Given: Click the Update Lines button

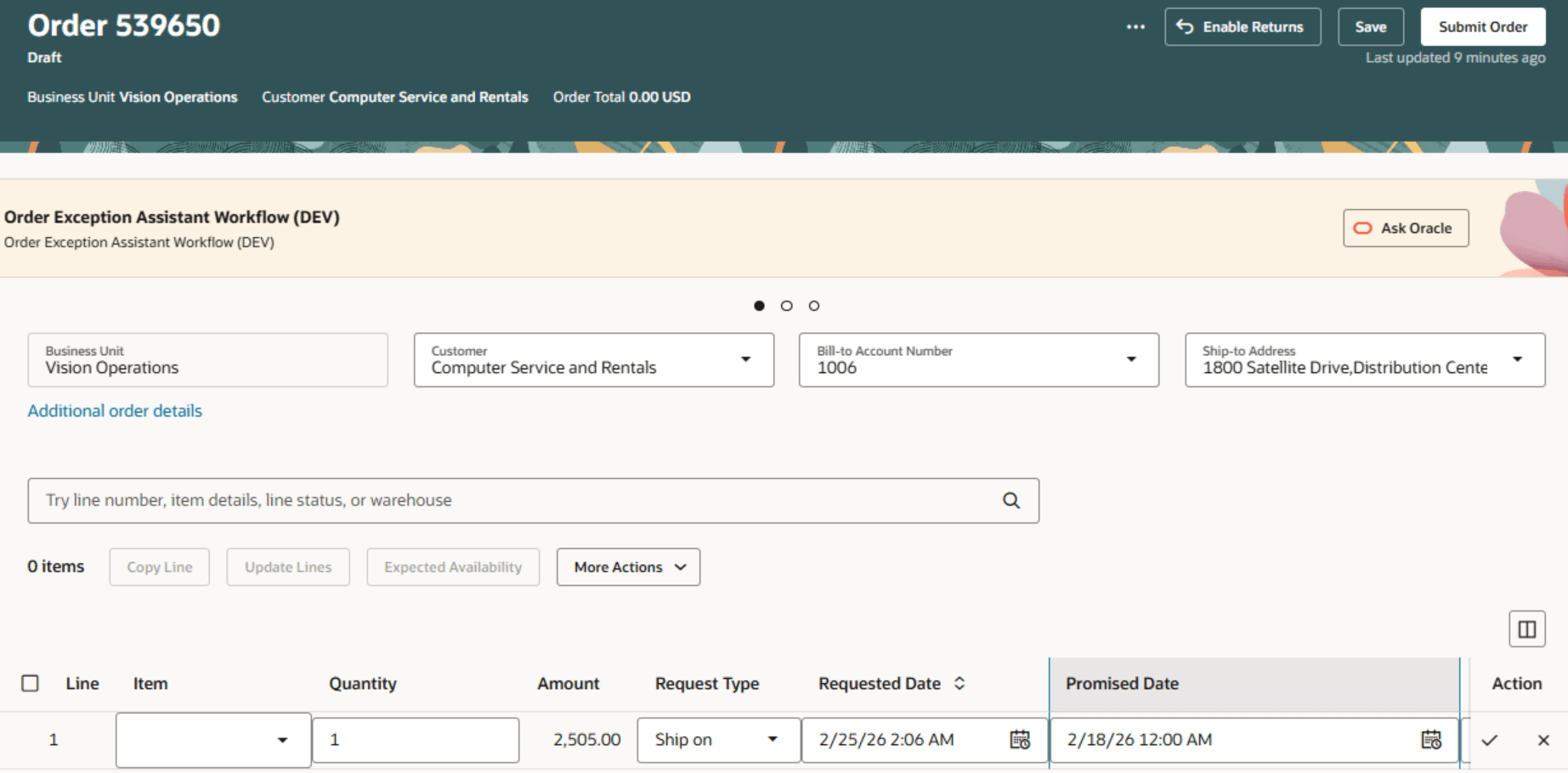Looking at the screenshot, I should click(x=288, y=567).
